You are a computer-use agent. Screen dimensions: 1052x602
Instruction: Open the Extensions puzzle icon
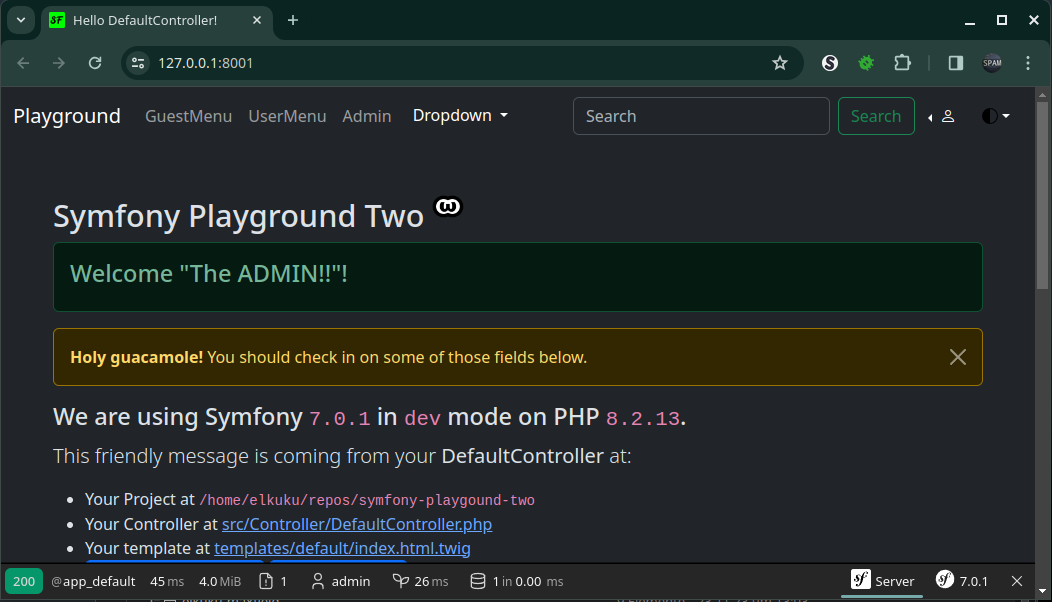902,63
